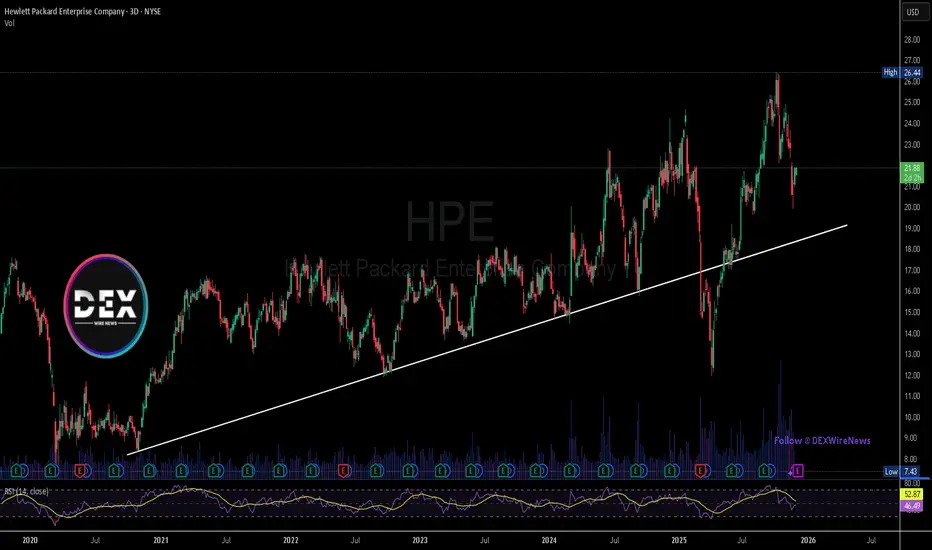Click the 2021 label on time axis

coord(160,540)
